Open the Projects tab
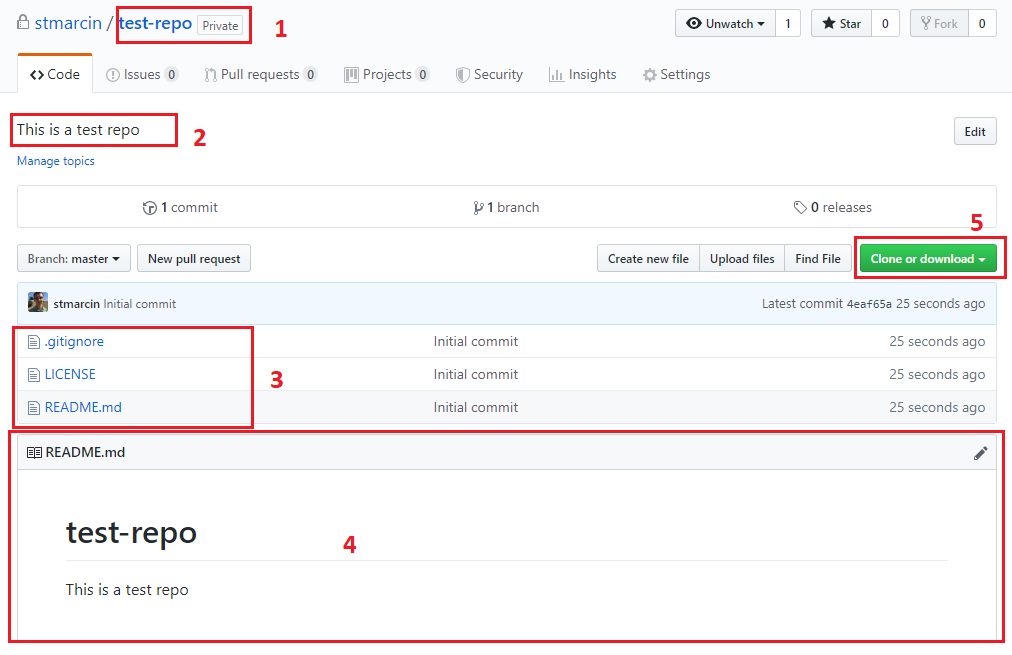The width and height of the screenshot is (1012, 655). (387, 75)
